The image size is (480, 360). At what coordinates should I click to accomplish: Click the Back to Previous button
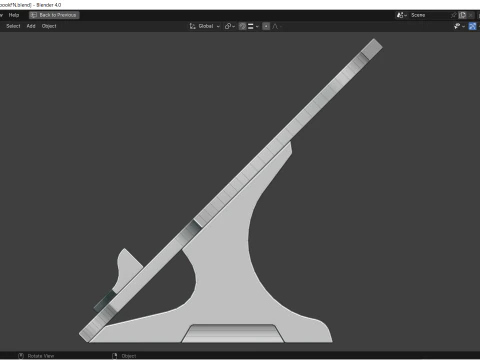pos(54,15)
